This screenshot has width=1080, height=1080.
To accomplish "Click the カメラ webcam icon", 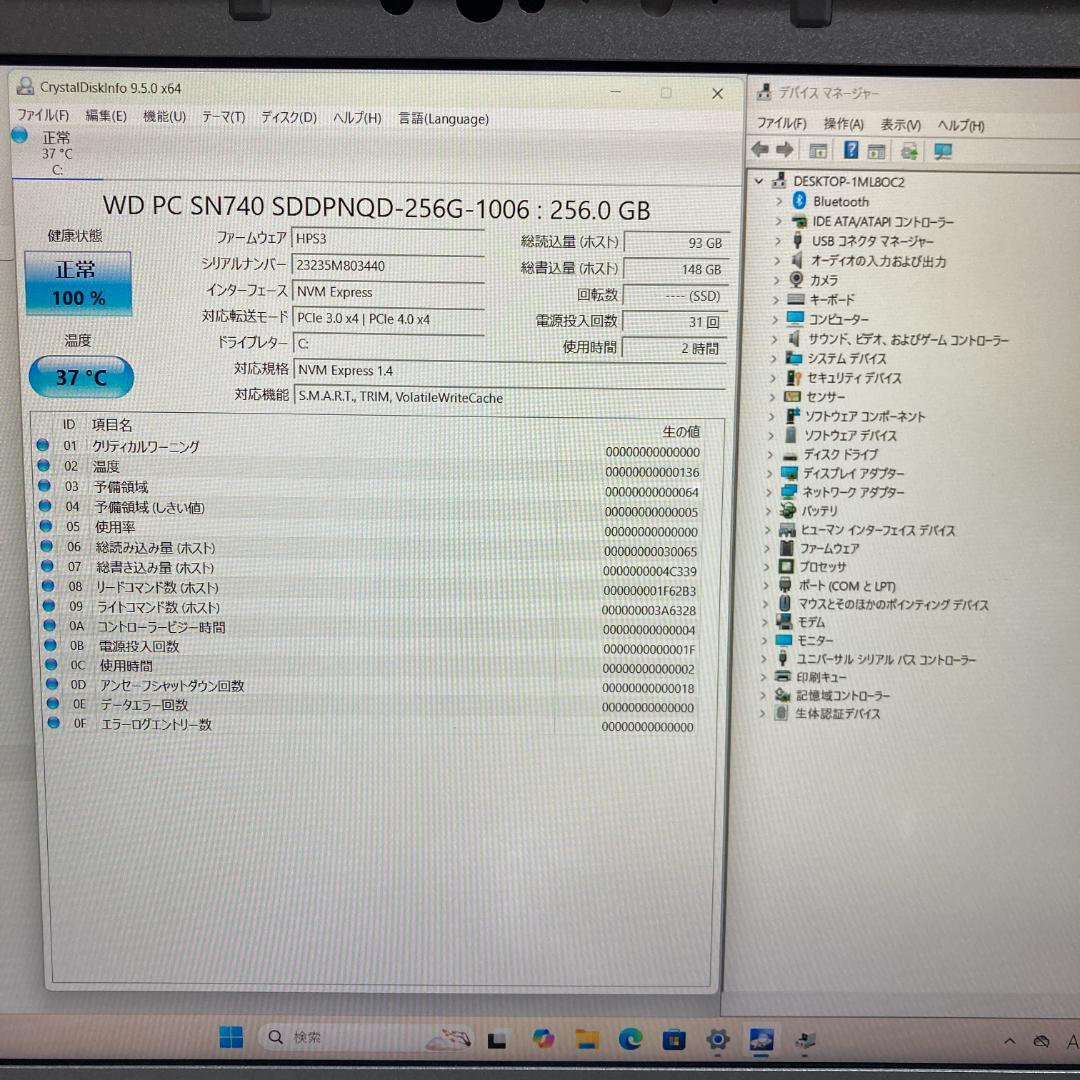I will pyautogui.click(x=796, y=279).
